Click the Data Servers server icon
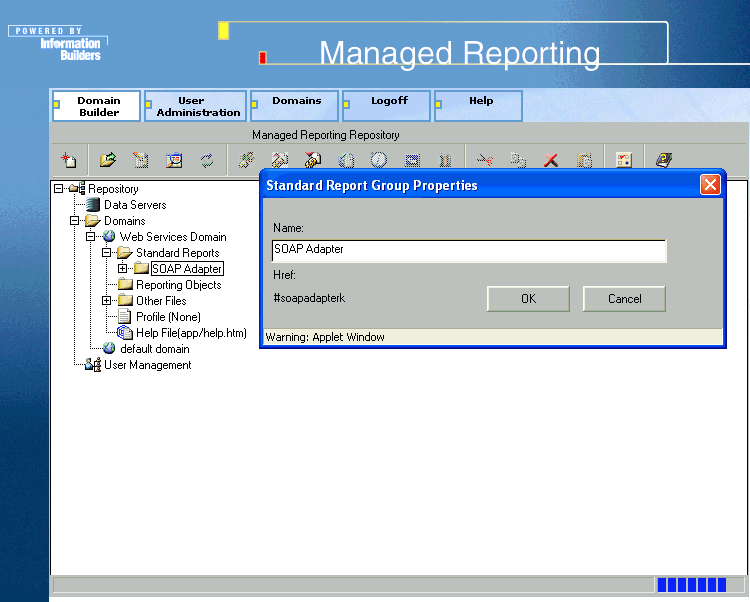This screenshot has width=750, height=602. tap(93, 205)
